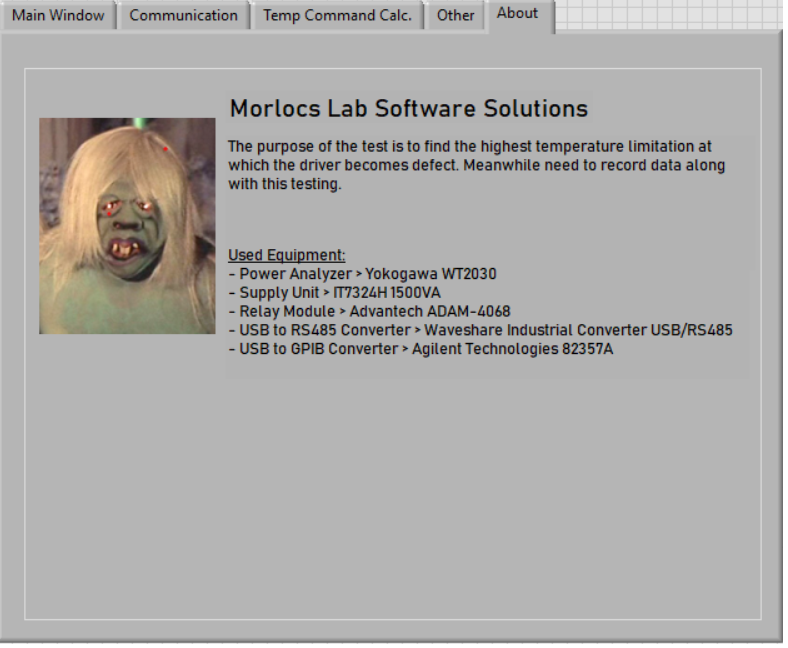
Task: Click the Used Equipment: underlined label
Action: pos(286,255)
